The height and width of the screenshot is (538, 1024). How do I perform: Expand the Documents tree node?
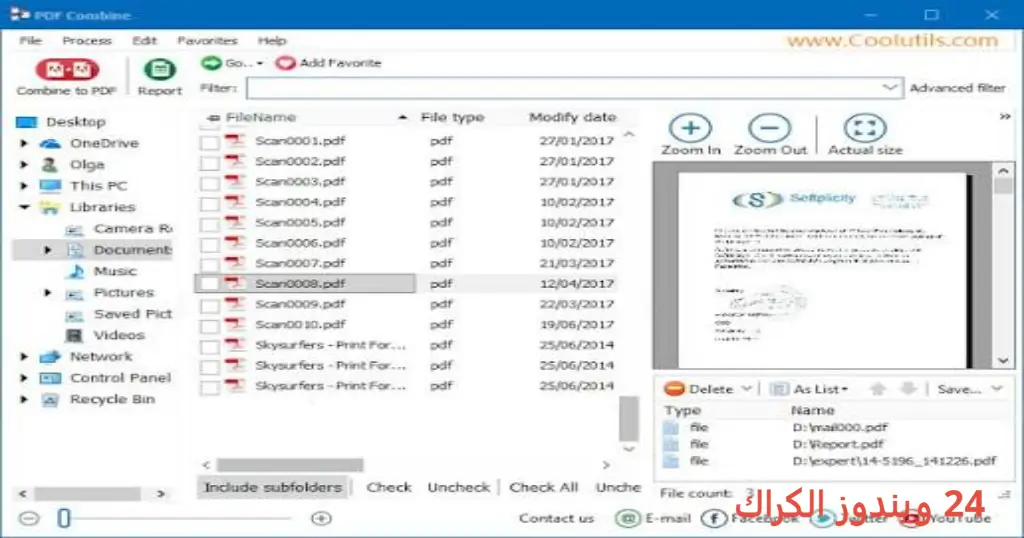tap(47, 250)
